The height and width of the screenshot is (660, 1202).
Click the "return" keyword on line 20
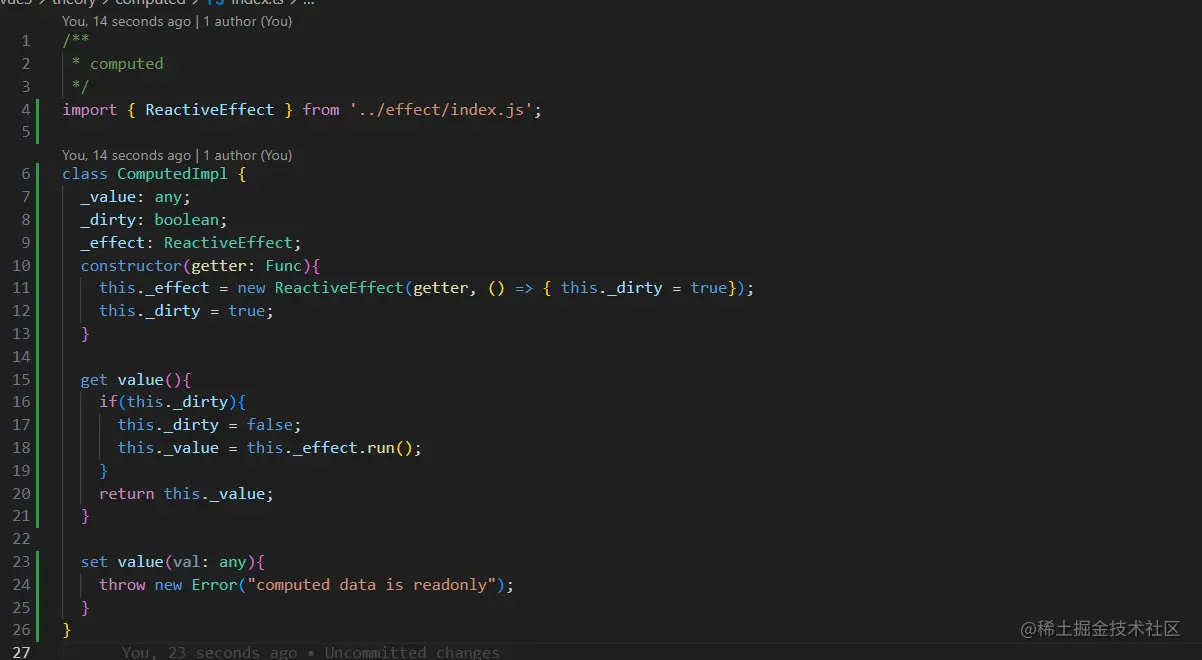pos(126,494)
